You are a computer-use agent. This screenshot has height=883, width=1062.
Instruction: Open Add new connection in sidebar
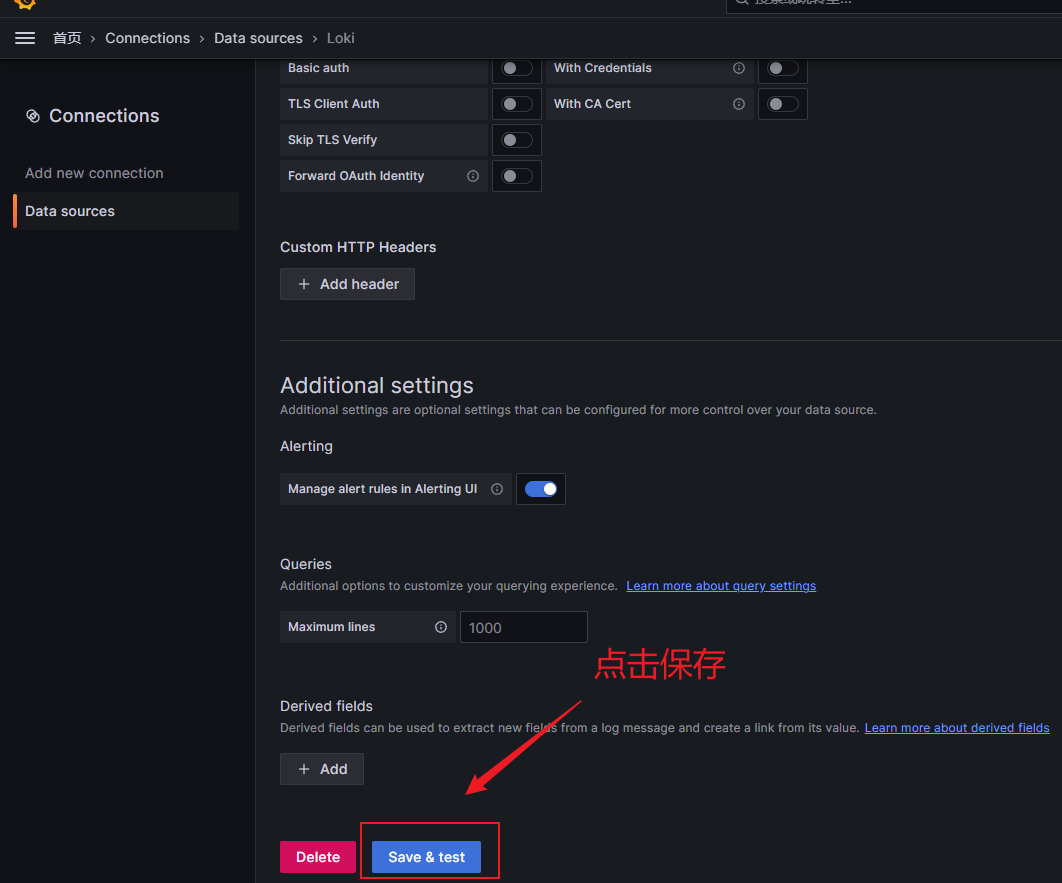pyautogui.click(x=94, y=173)
